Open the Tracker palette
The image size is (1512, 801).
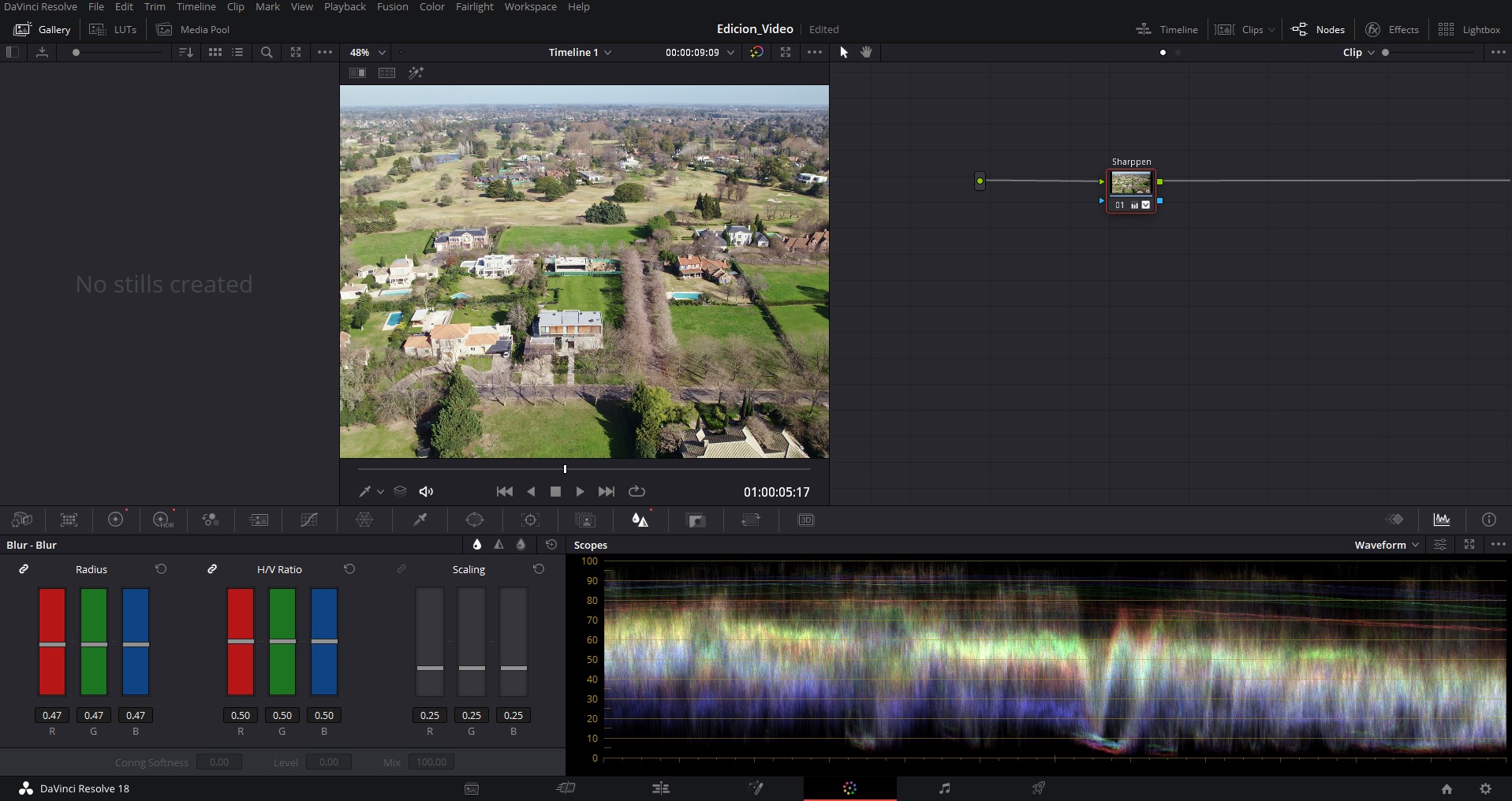tap(530, 520)
